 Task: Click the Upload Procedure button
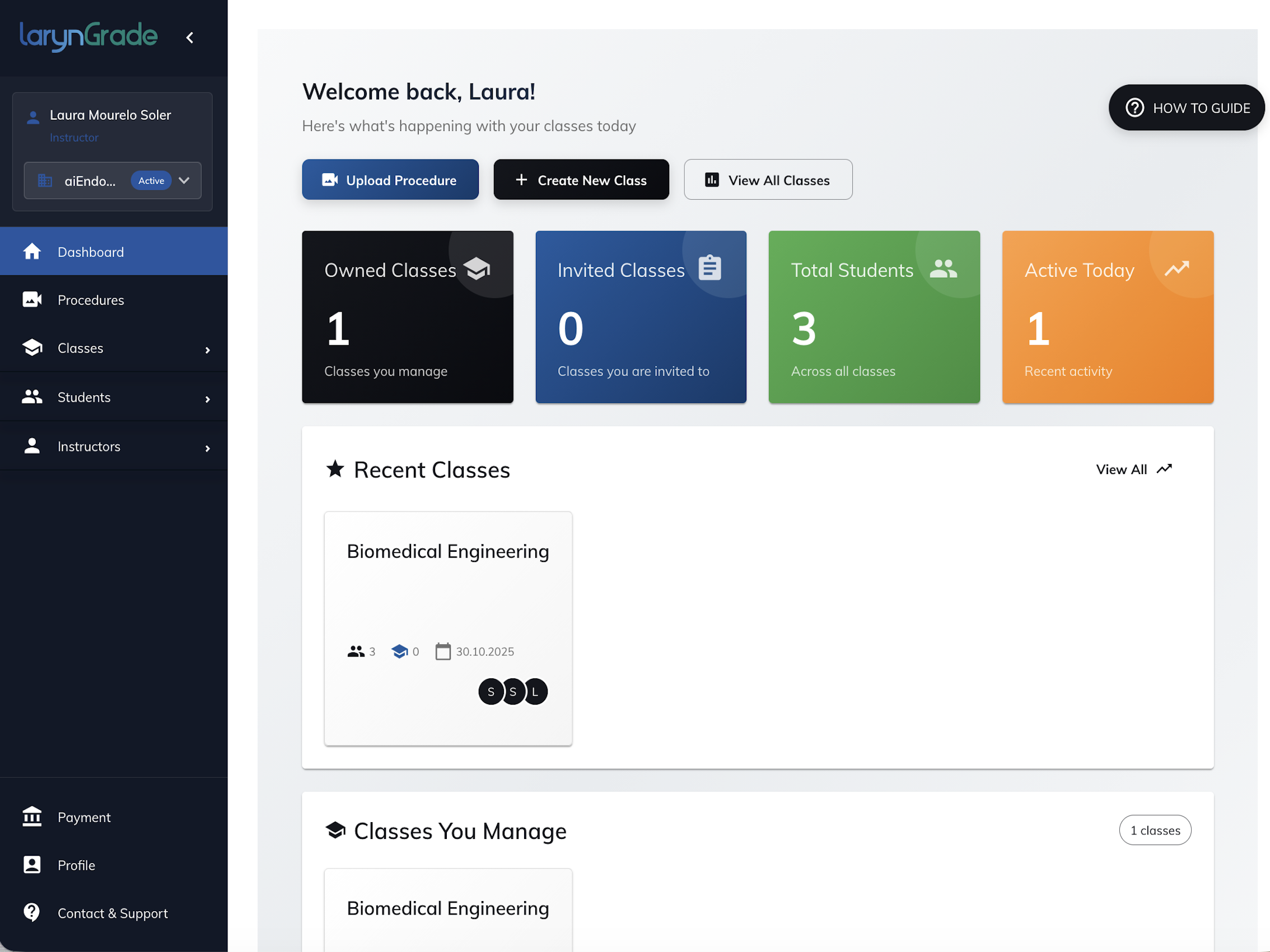click(390, 180)
